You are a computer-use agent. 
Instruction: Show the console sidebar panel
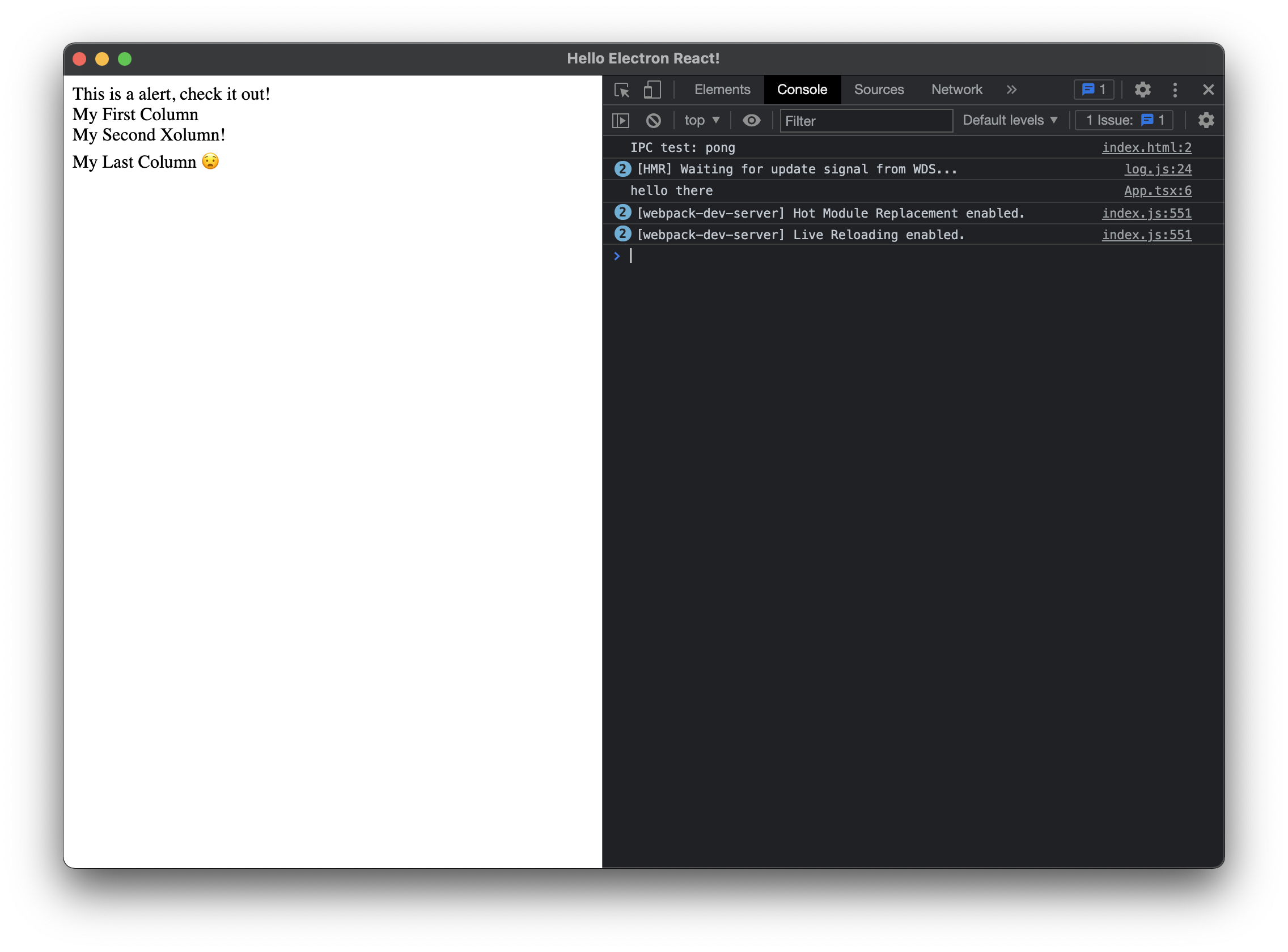tap(620, 121)
